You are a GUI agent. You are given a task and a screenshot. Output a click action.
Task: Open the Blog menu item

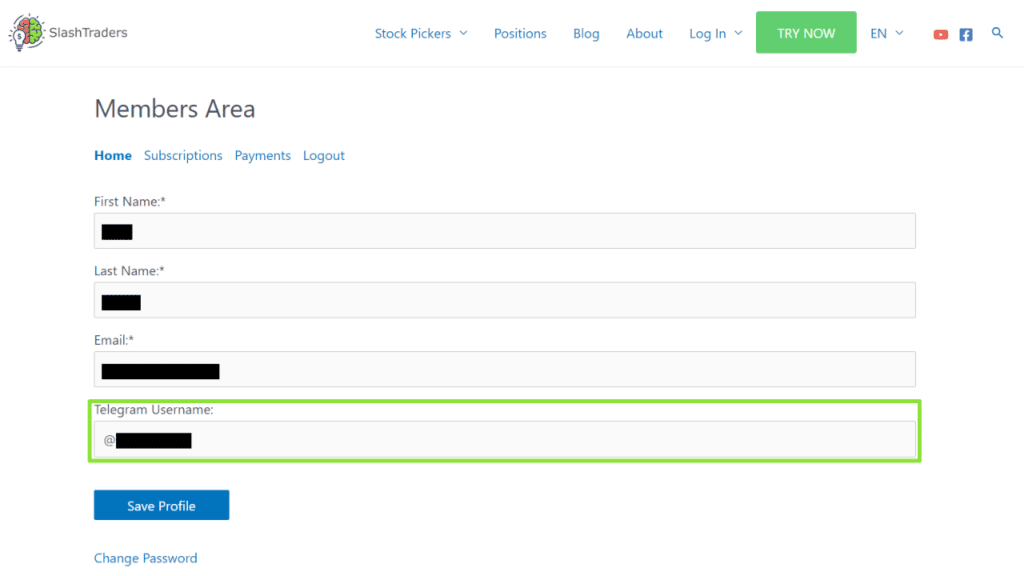point(586,33)
